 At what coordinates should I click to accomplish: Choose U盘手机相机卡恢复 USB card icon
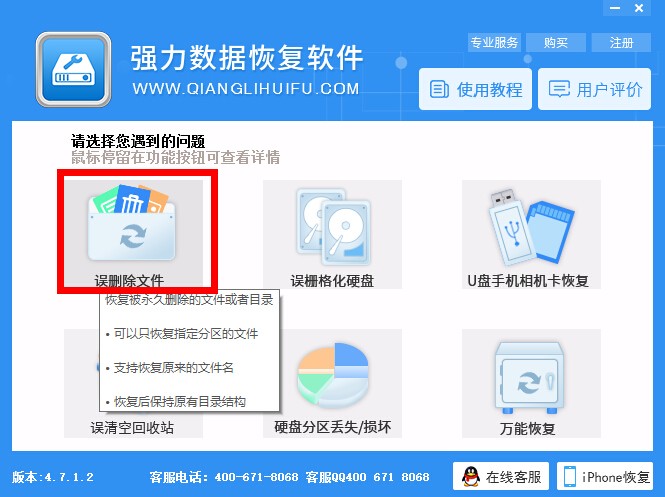click(x=531, y=227)
